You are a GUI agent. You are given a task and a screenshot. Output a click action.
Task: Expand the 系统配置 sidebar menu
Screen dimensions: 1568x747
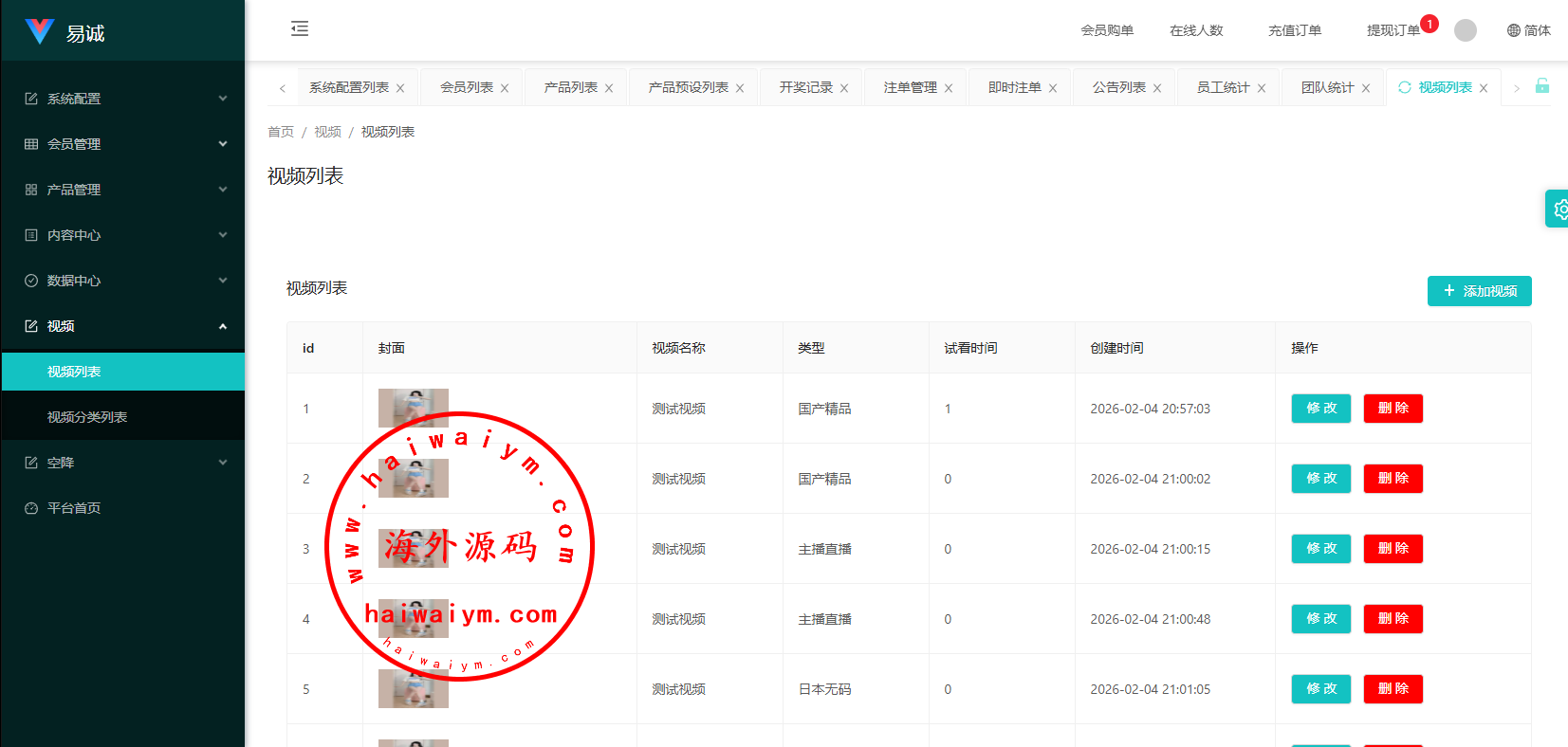coord(123,99)
